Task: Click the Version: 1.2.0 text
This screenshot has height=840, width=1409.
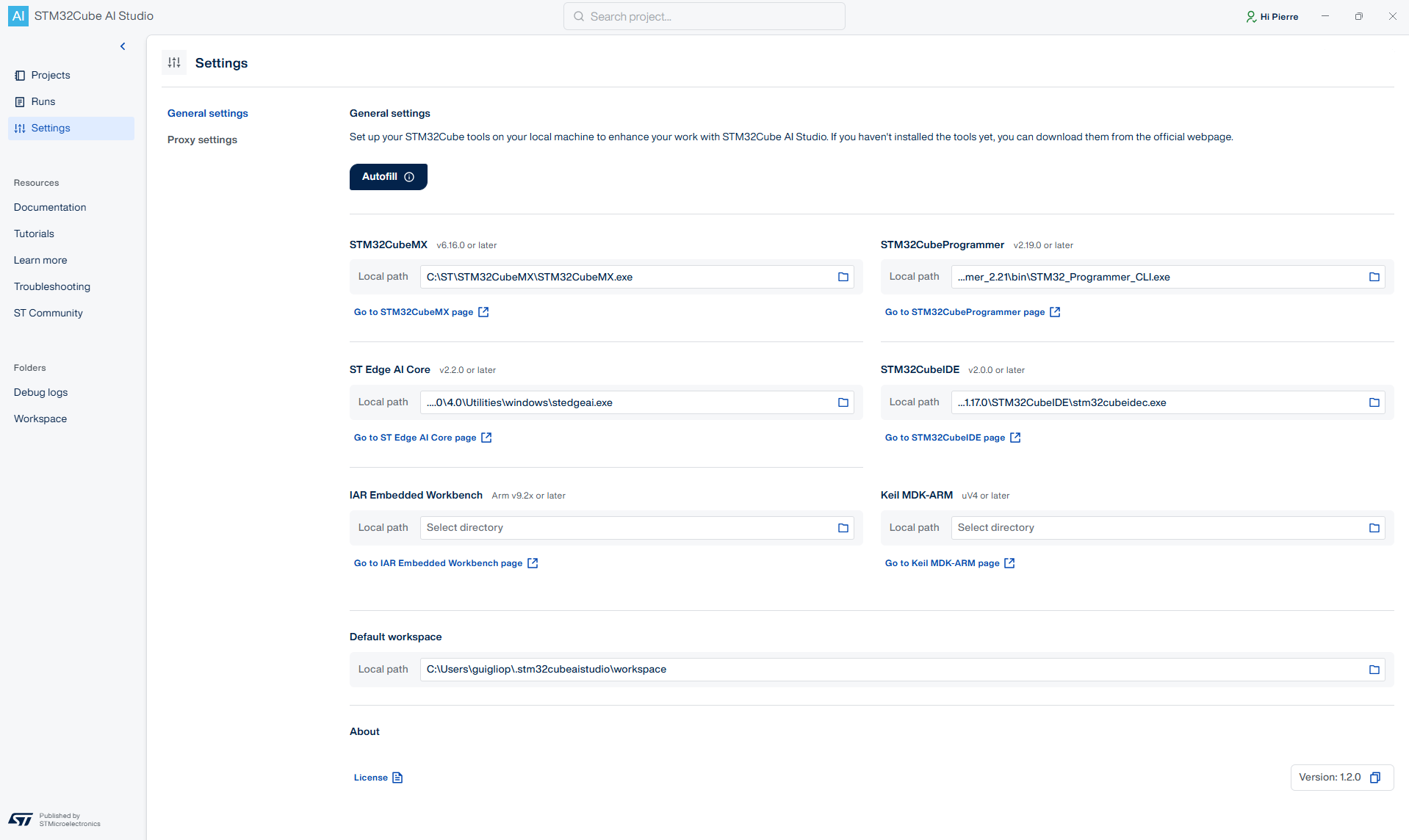Action: pos(1330,778)
